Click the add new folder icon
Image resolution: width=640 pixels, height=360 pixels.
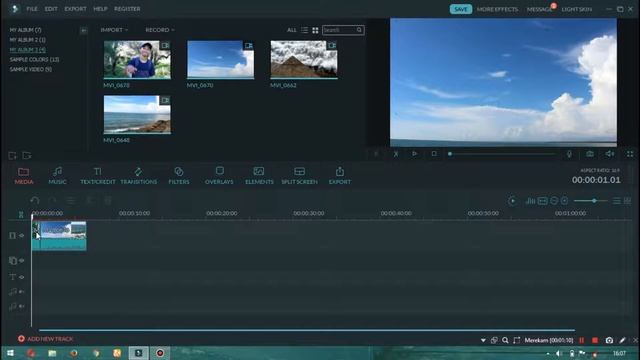(x=12, y=156)
